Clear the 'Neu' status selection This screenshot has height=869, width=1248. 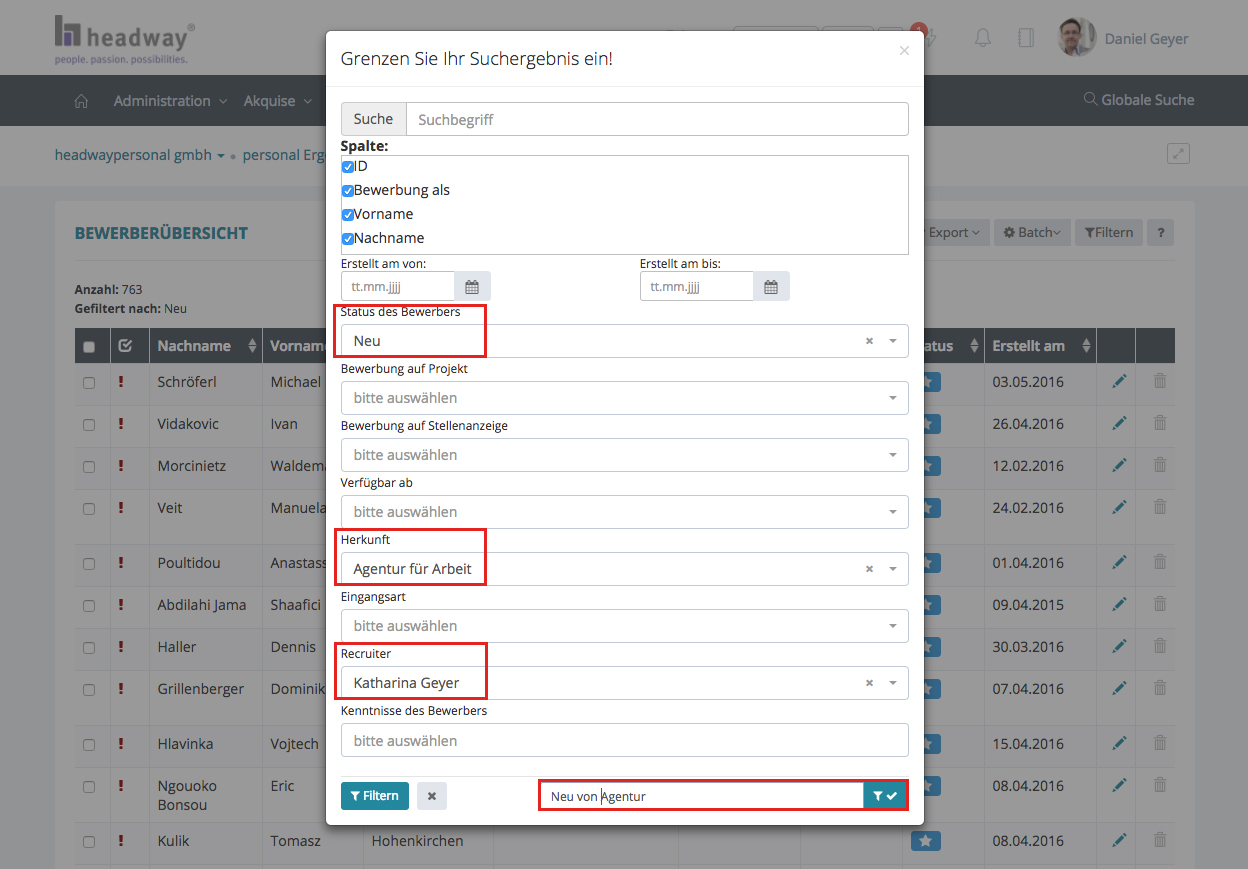pyautogui.click(x=869, y=341)
